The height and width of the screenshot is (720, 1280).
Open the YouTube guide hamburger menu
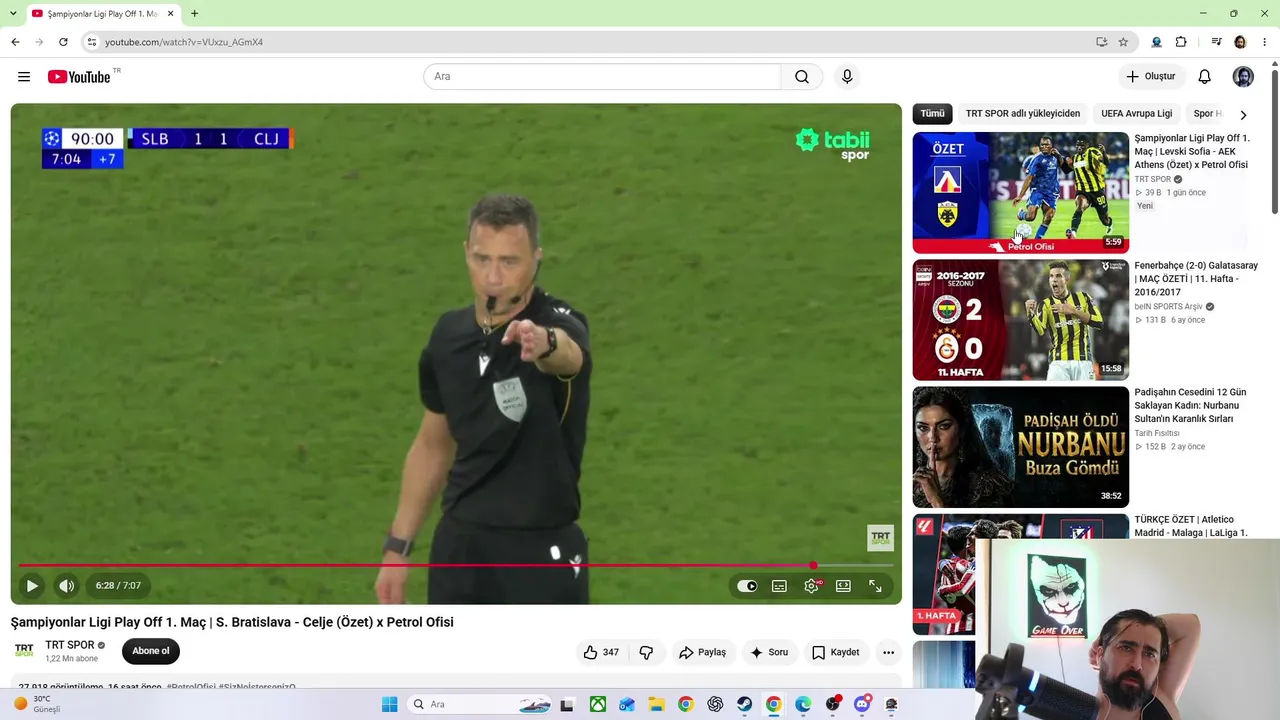point(24,77)
